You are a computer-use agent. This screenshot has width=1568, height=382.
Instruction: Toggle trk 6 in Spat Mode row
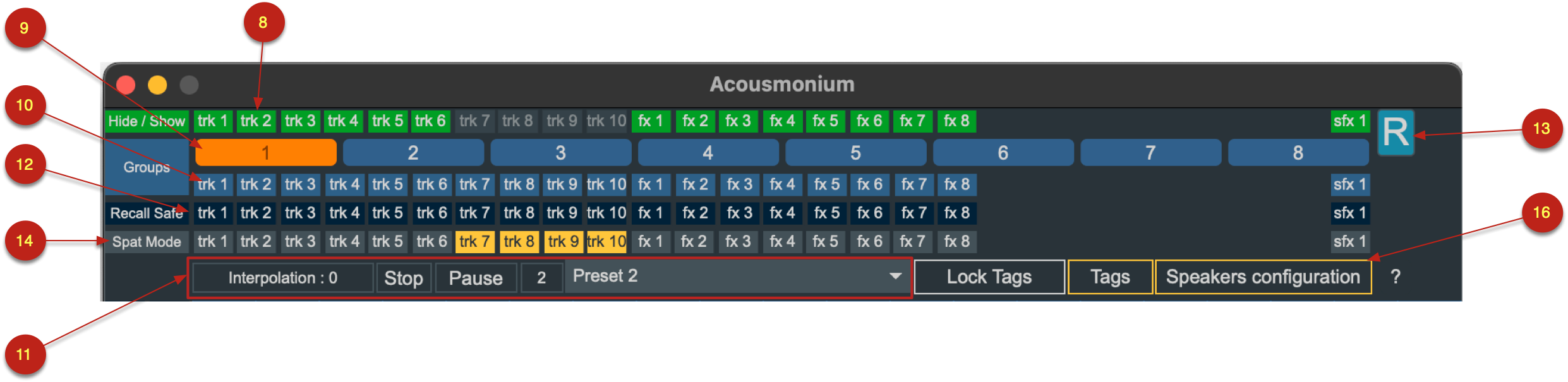tap(431, 242)
